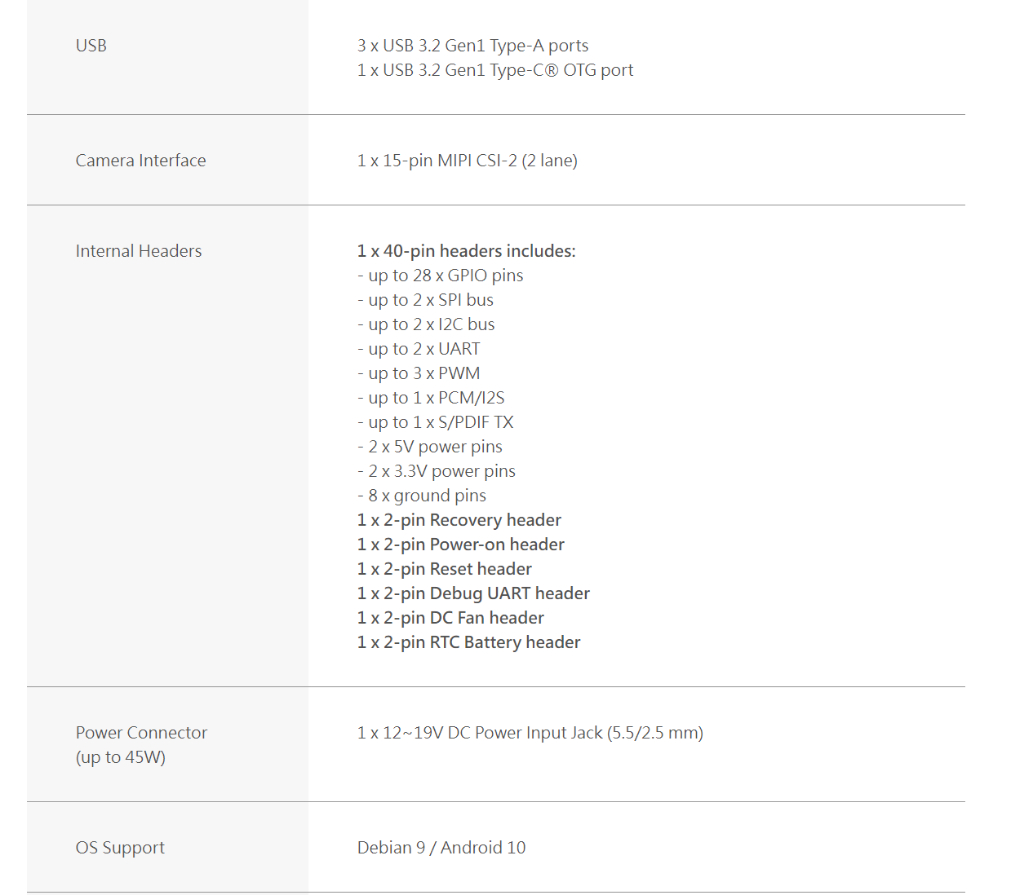Click the 15-pin MIPI CSI-2 text
This screenshot has height=895, width=1024.
467,161
